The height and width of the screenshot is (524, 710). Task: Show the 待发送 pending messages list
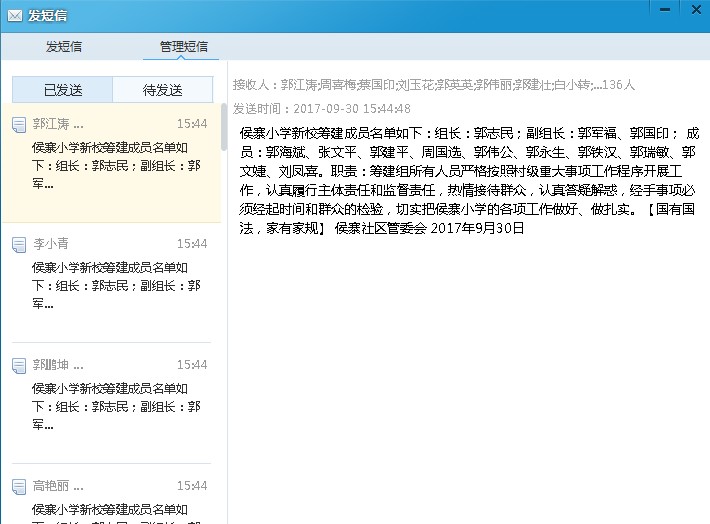[163, 90]
